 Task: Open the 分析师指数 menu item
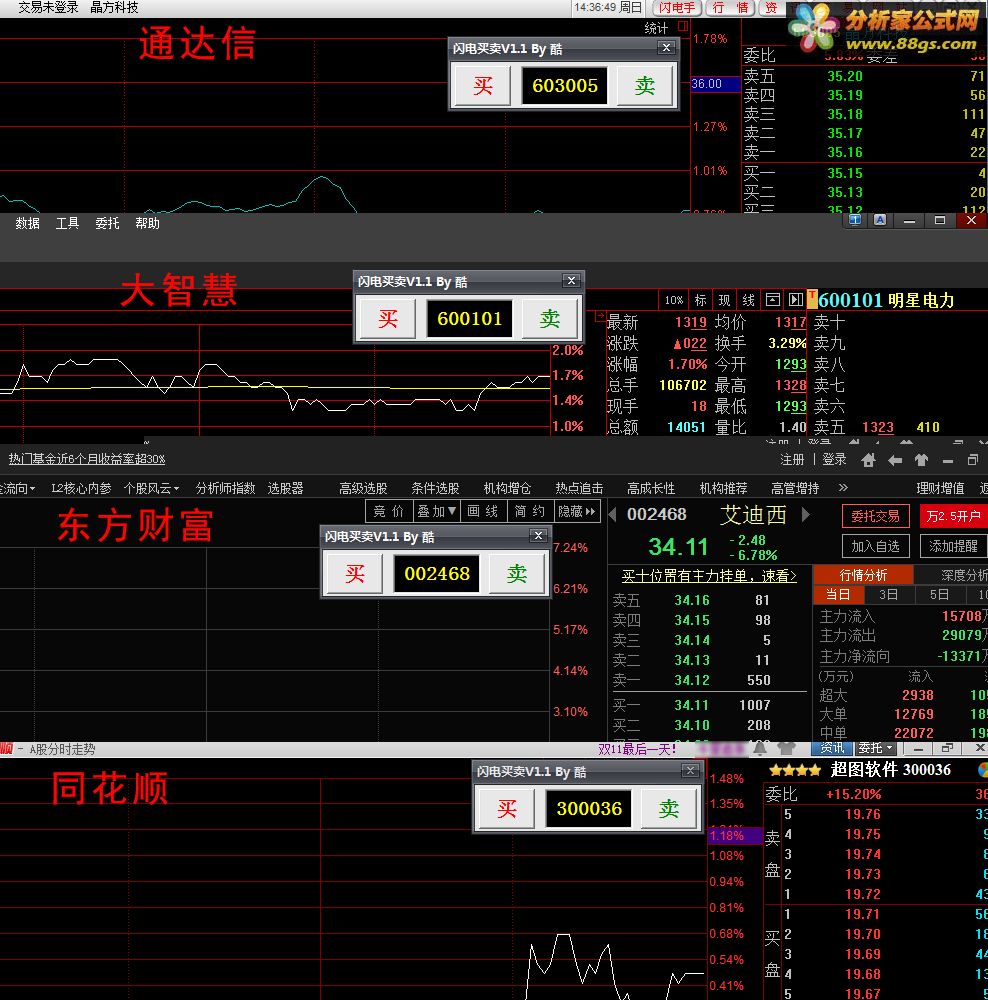pos(225,489)
